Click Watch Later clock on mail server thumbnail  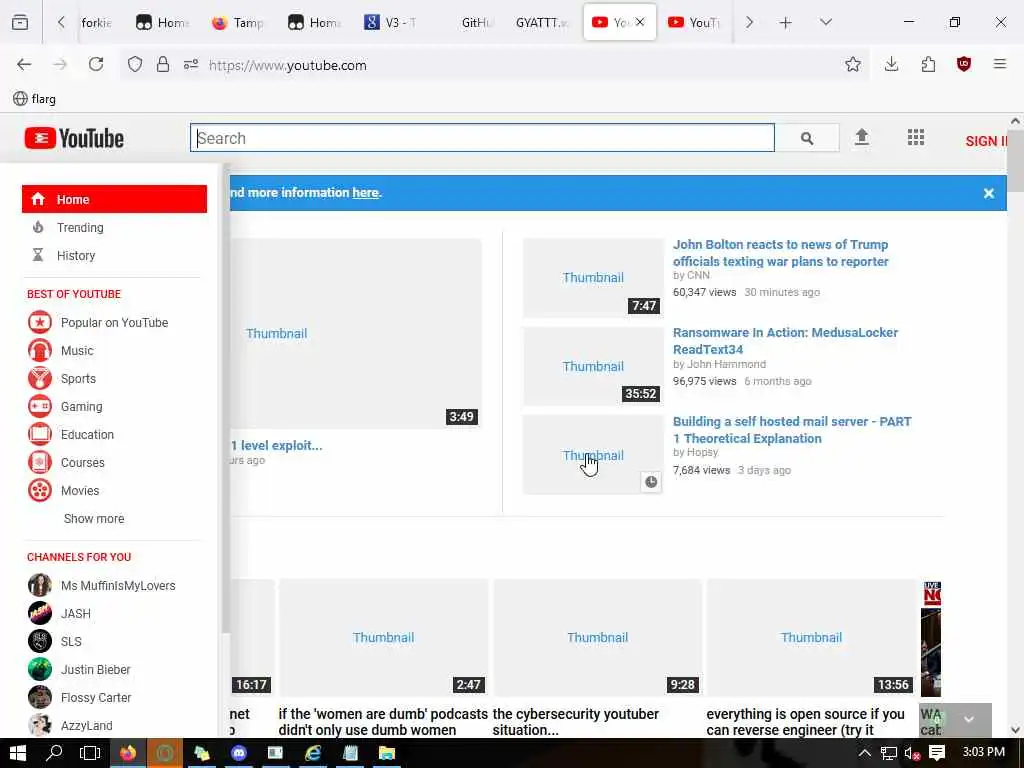pos(651,482)
